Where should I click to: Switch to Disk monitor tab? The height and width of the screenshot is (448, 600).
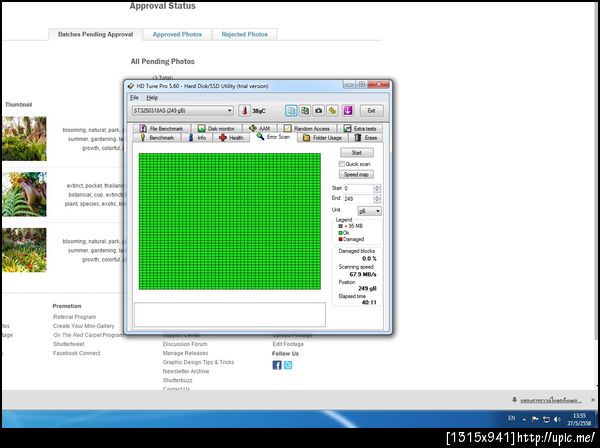(216, 129)
